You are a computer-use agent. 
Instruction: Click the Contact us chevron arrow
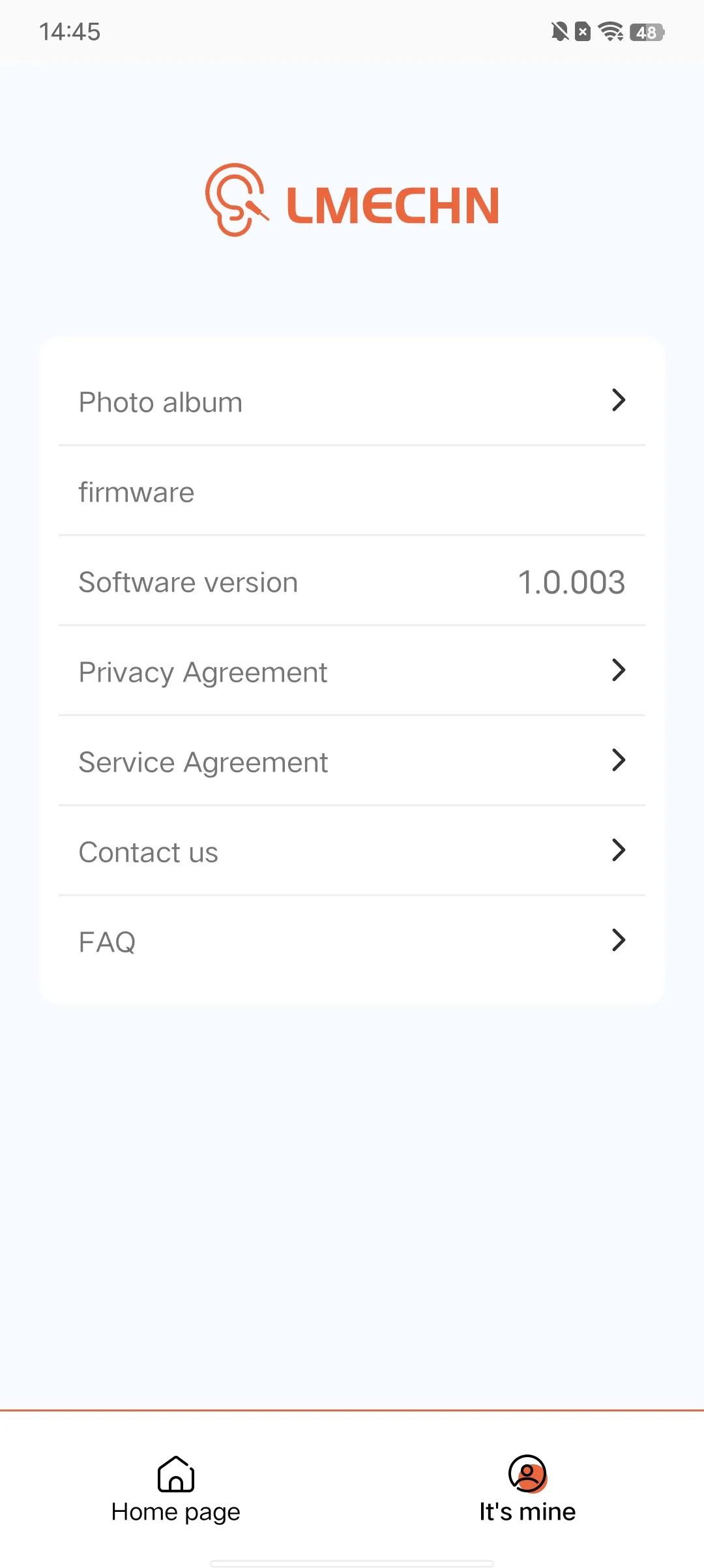[x=619, y=850]
